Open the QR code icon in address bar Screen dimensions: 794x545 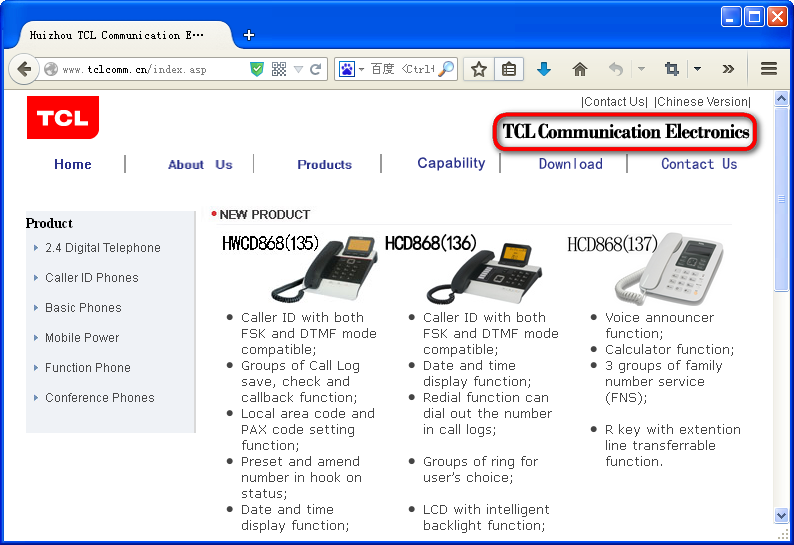pyautogui.click(x=279, y=69)
